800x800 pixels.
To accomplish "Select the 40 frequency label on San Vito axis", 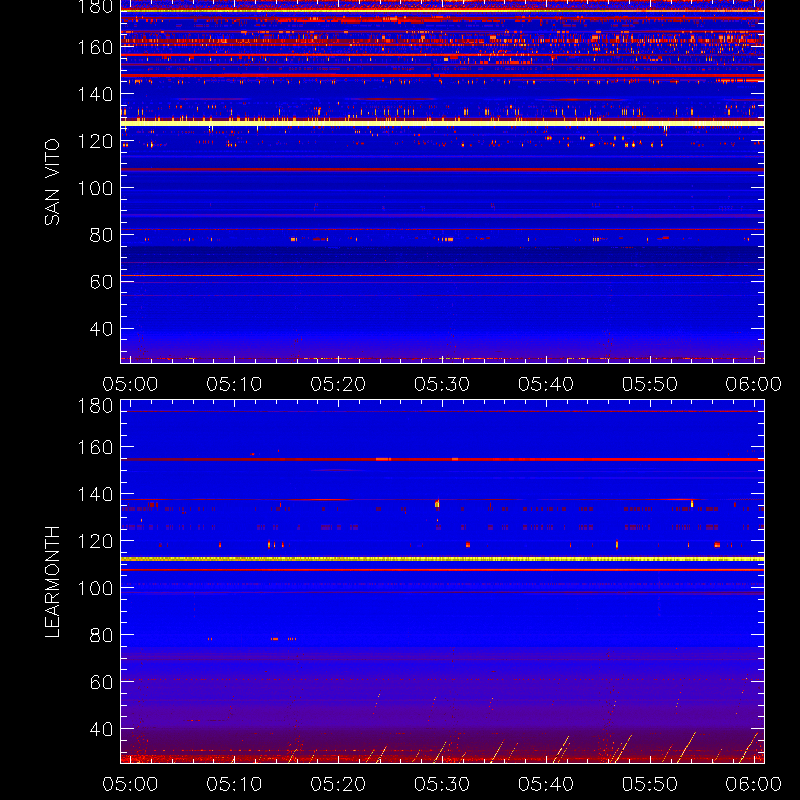I will click(101, 329).
